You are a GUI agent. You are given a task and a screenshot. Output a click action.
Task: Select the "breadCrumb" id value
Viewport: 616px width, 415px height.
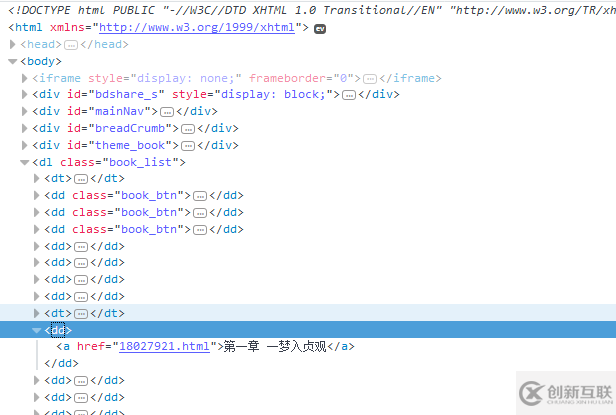[130, 128]
